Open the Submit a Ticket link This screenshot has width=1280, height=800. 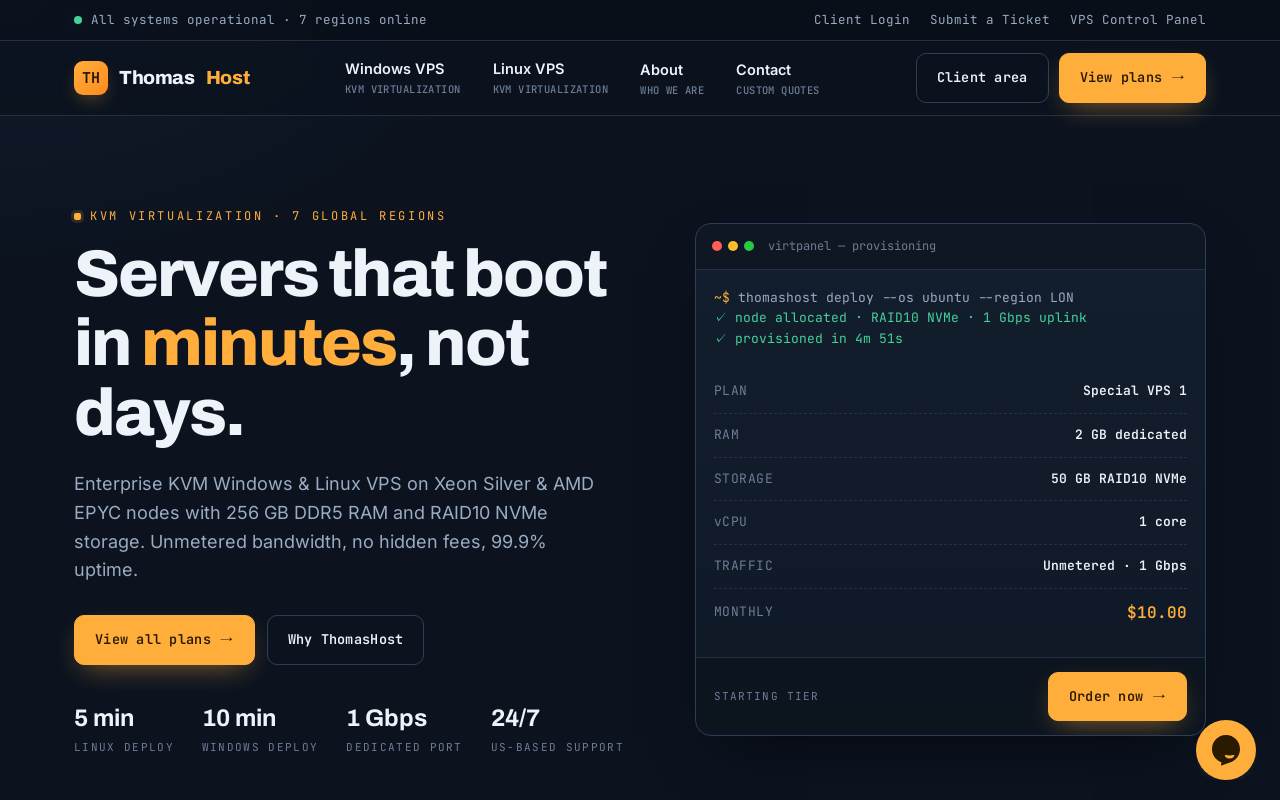click(x=990, y=20)
